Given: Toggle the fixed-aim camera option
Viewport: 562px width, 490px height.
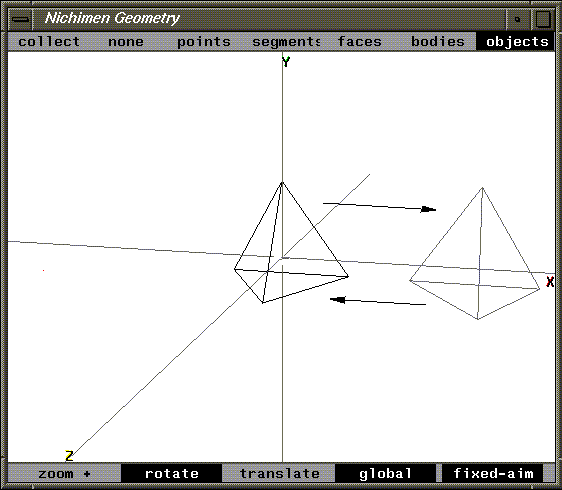Looking at the screenshot, I should click(493, 474).
